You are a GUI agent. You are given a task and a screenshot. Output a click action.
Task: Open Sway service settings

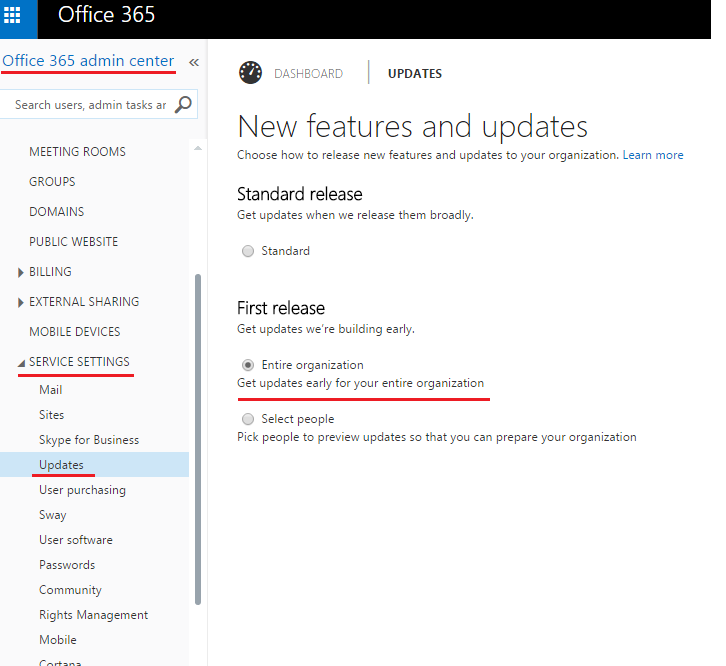click(53, 515)
